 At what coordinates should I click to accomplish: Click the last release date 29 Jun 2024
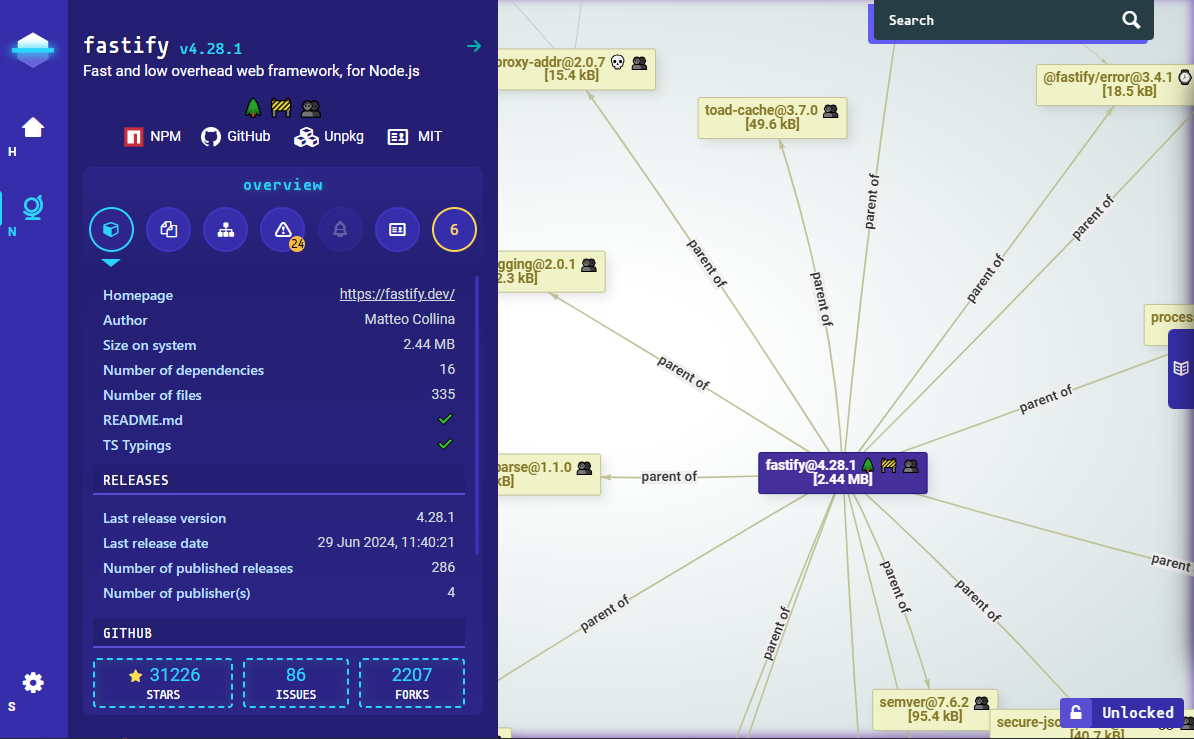386,542
